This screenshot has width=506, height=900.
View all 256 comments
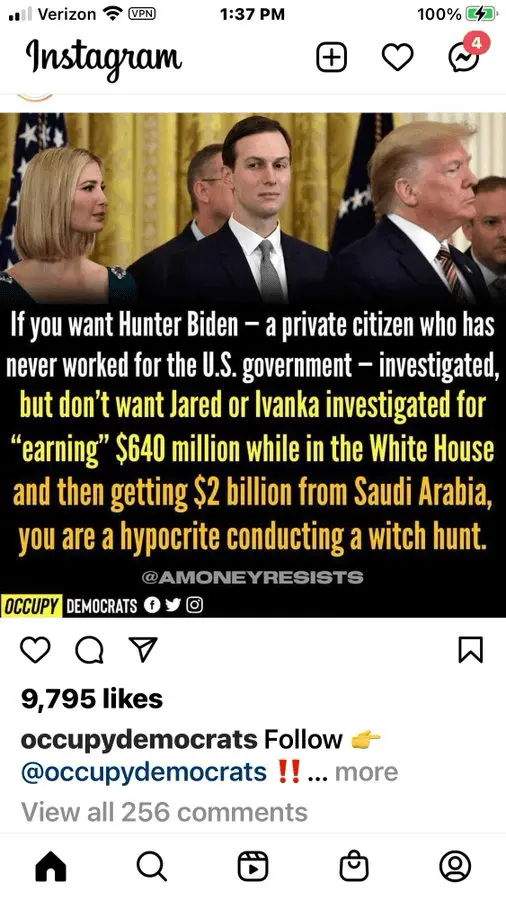point(164,812)
